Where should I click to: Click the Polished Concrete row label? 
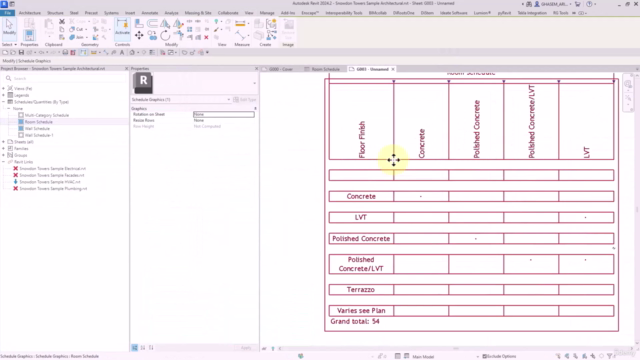pos(361,238)
